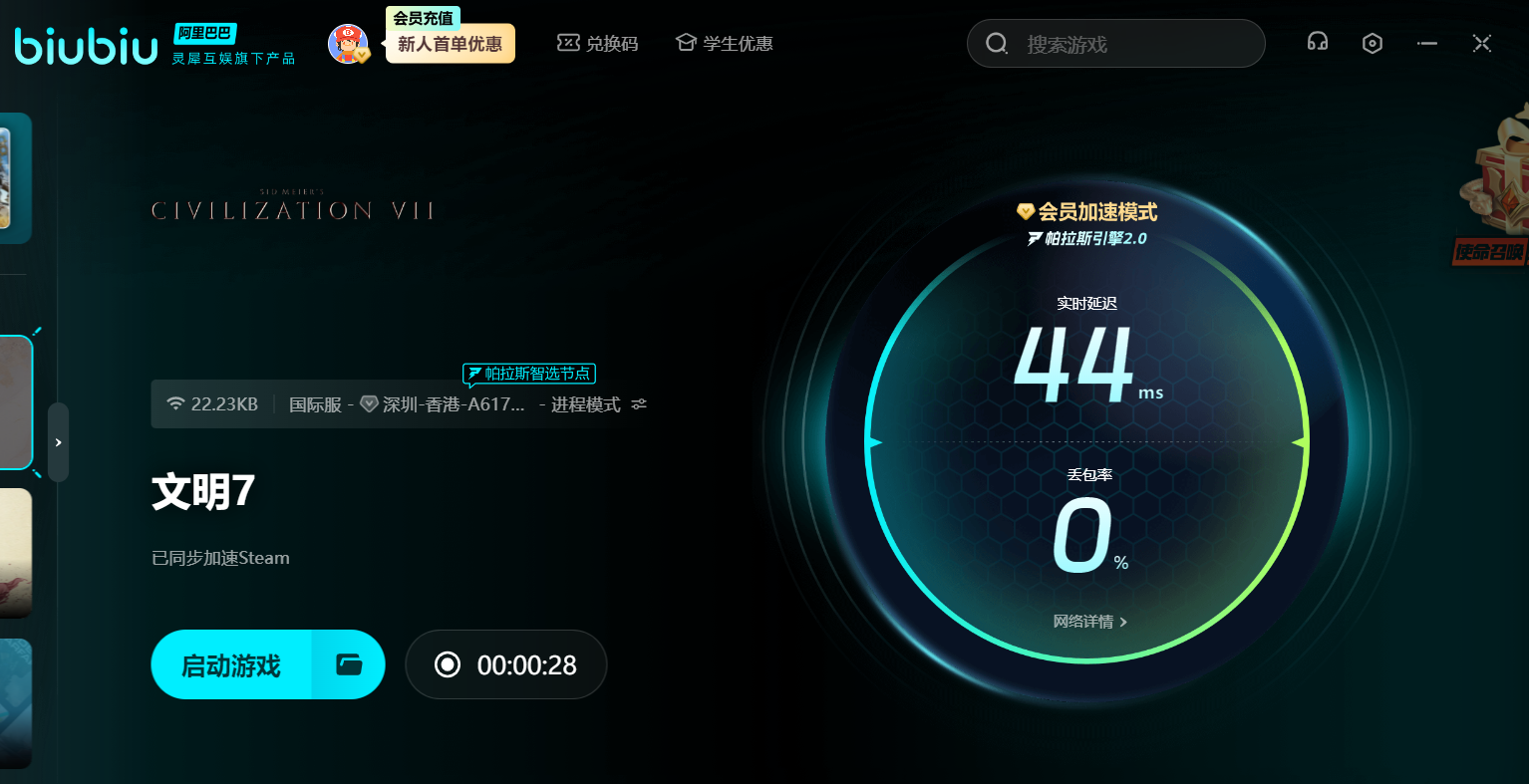Click the customer service headset icon

[1318, 43]
